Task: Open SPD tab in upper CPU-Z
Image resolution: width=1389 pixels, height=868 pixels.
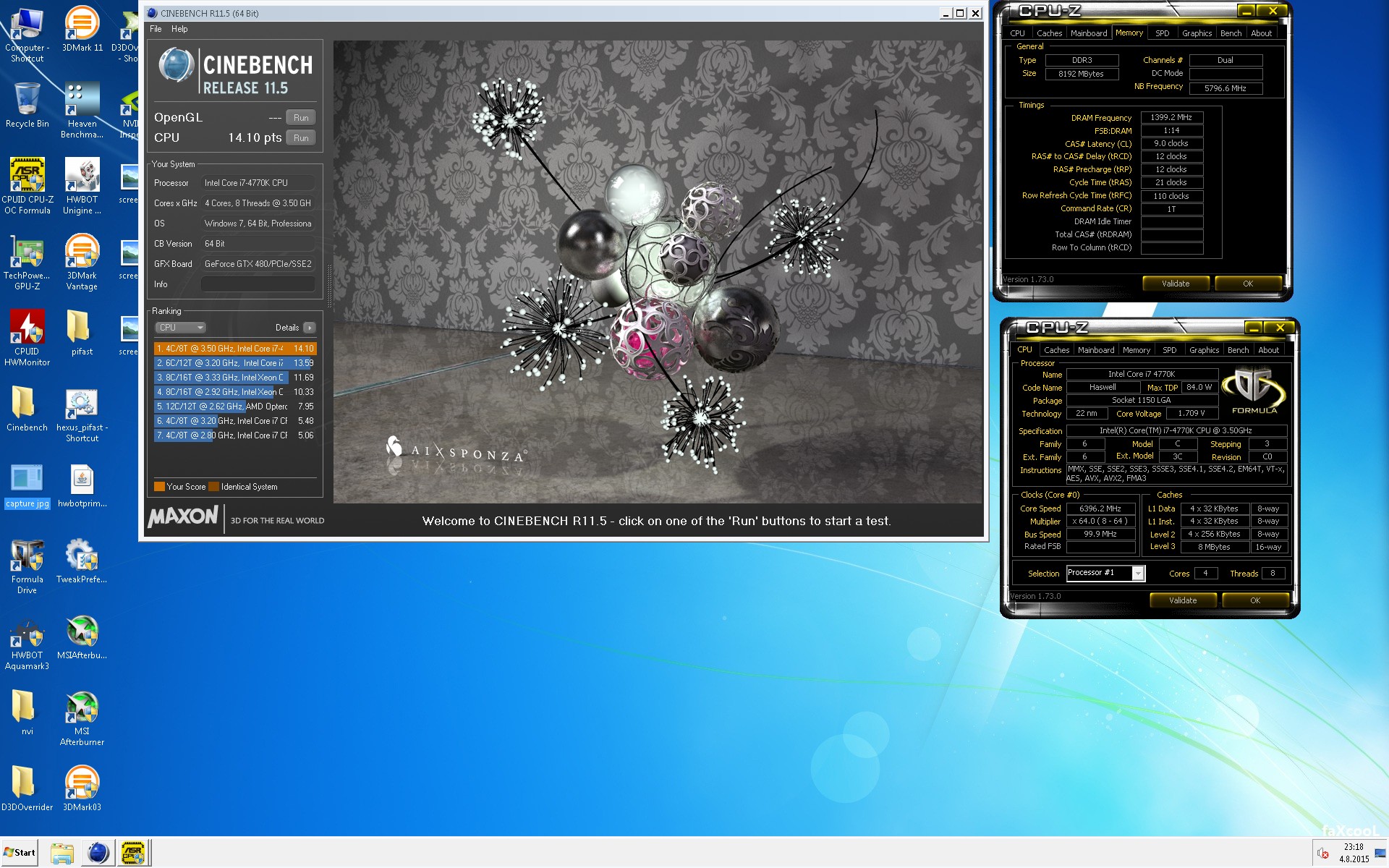Action: tap(1162, 33)
